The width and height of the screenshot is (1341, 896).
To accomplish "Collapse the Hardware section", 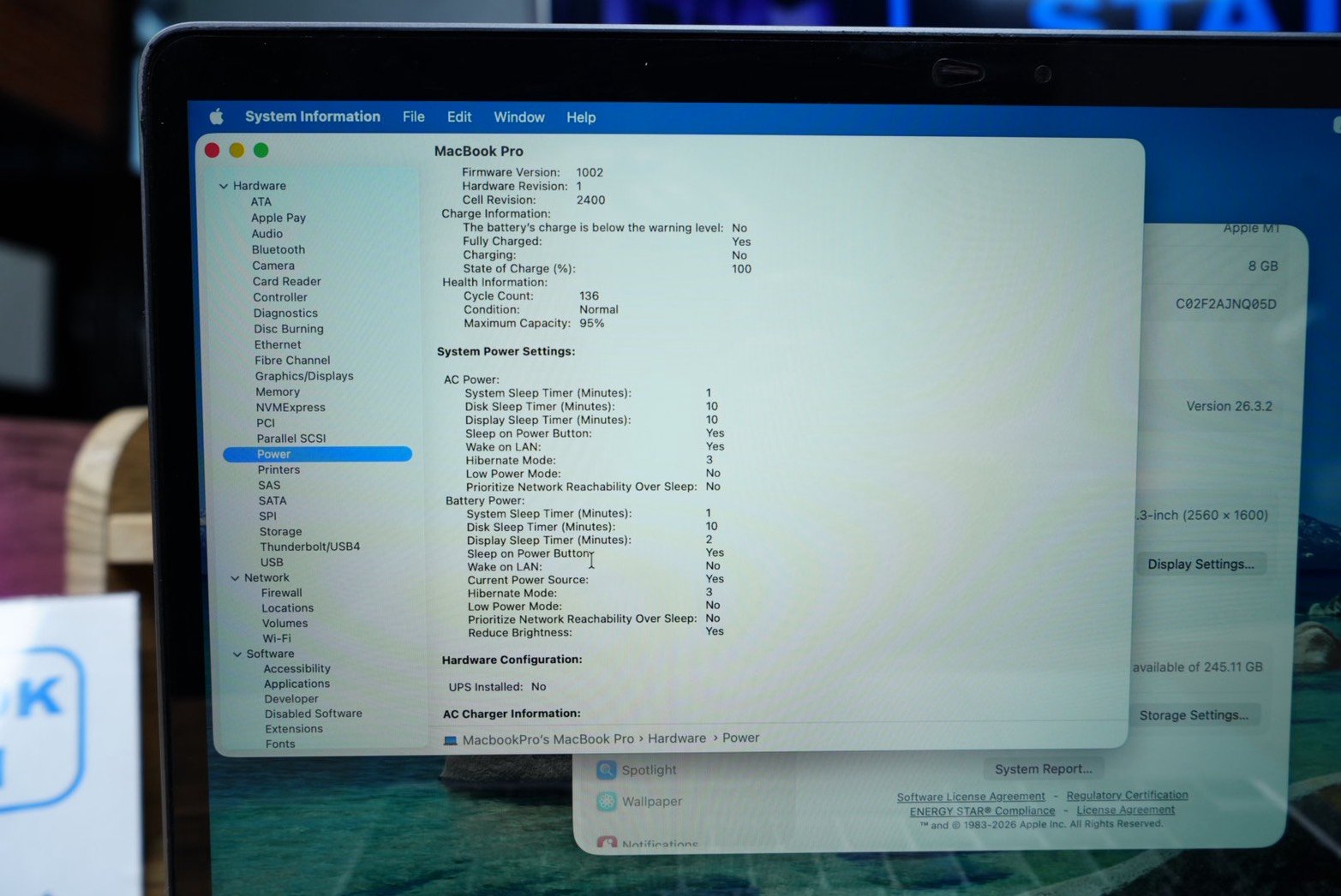I will [224, 186].
